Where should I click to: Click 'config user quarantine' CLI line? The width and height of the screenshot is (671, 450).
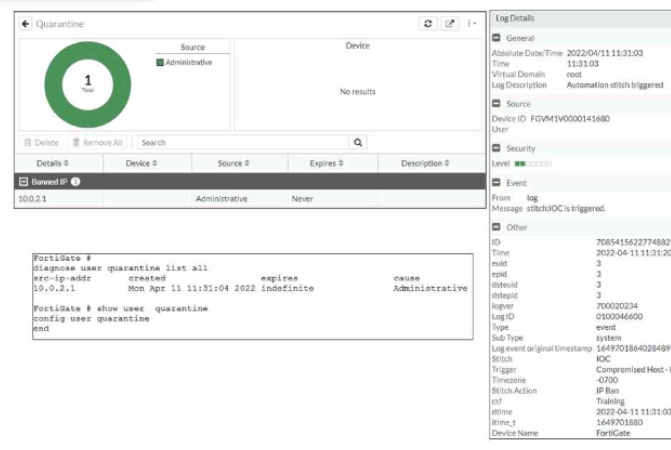click(91, 319)
